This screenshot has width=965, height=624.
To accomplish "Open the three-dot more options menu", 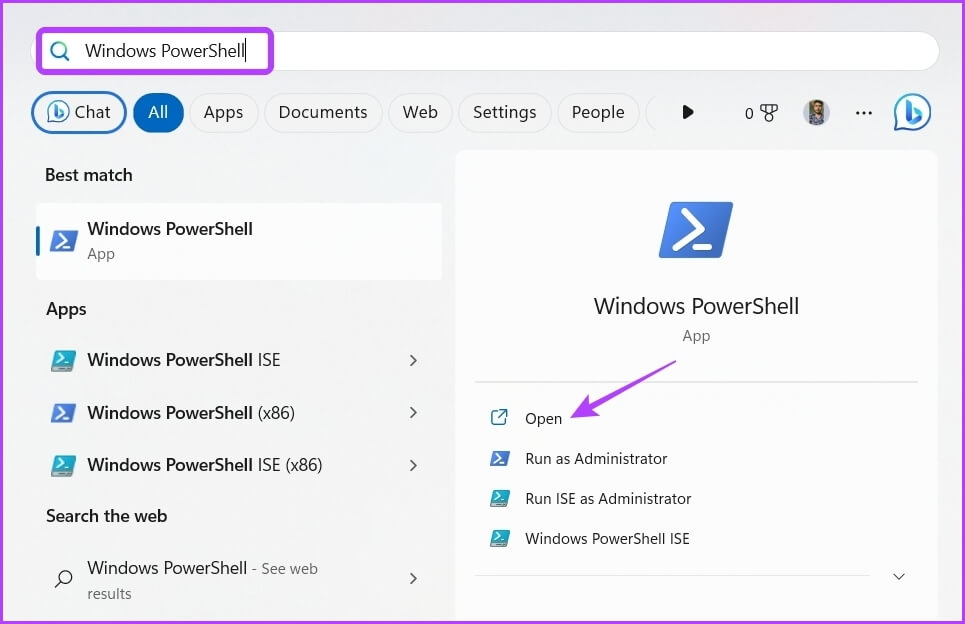I will pos(864,113).
